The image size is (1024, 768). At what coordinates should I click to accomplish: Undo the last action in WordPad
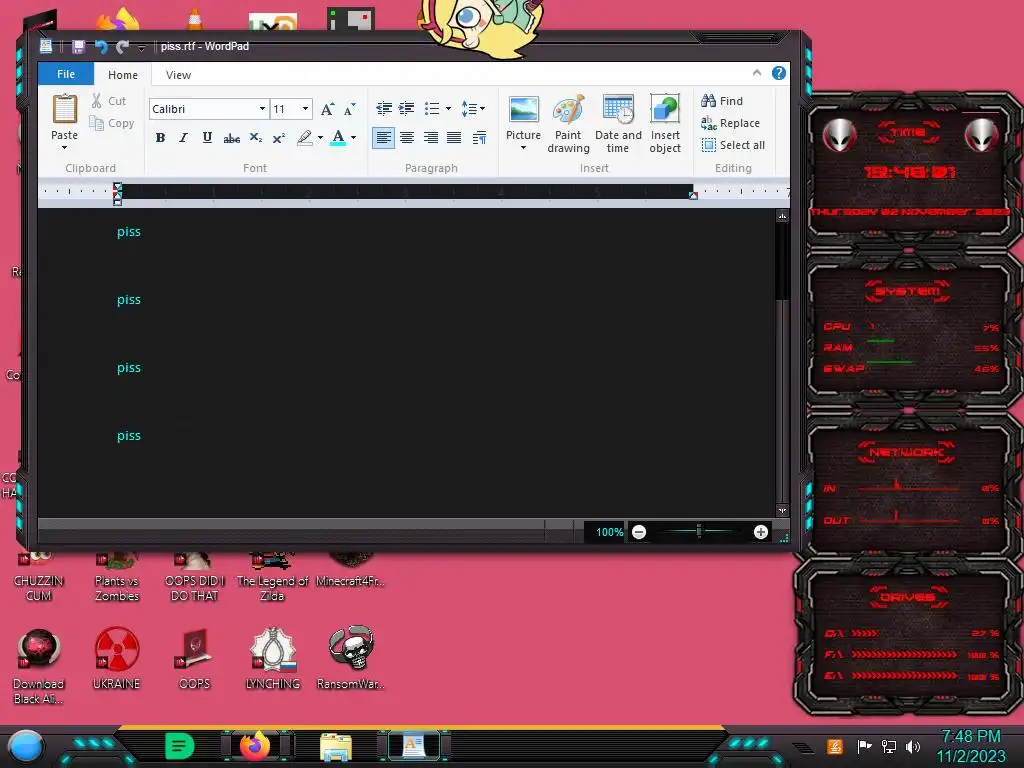101,46
